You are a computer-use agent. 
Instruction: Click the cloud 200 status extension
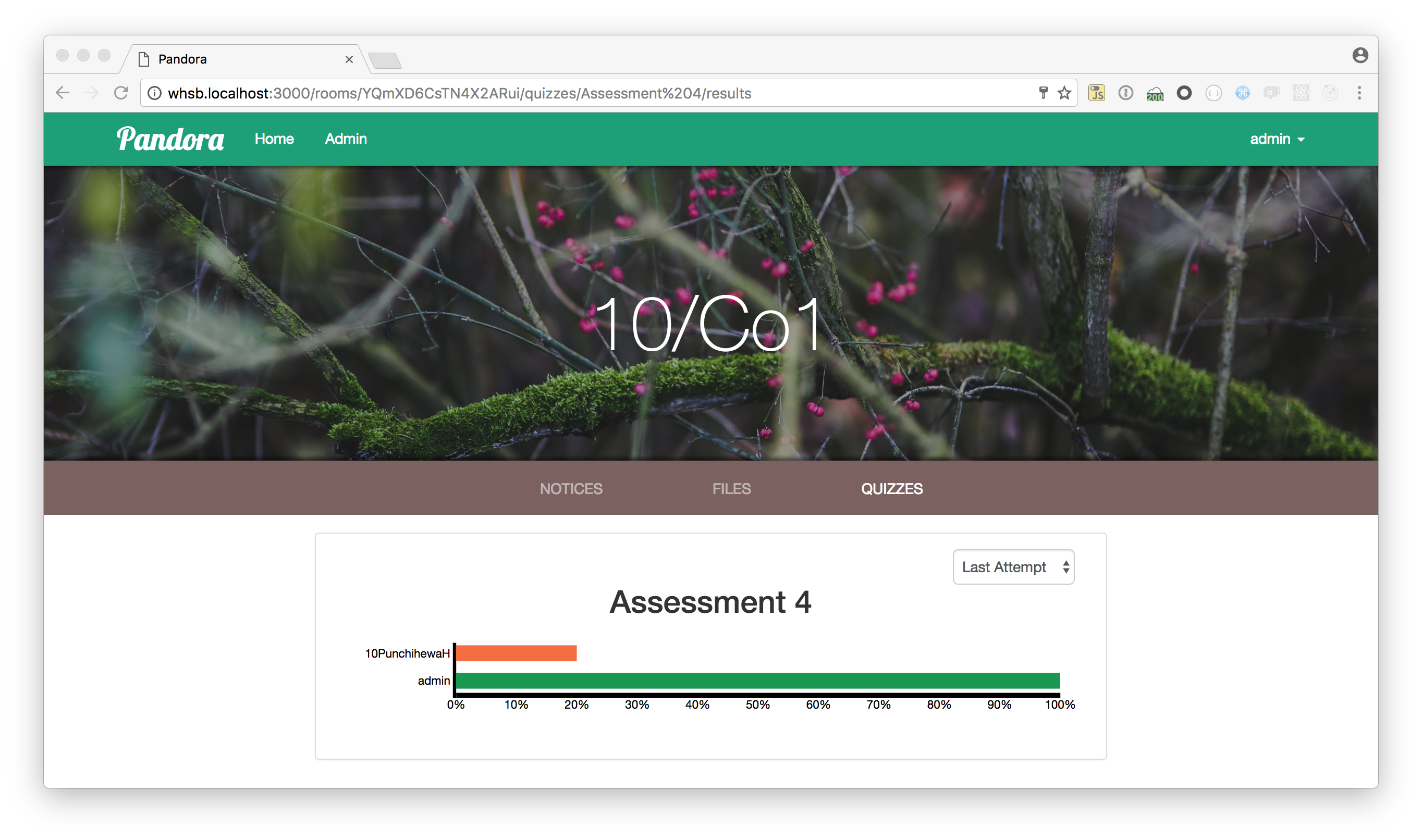pos(1155,94)
